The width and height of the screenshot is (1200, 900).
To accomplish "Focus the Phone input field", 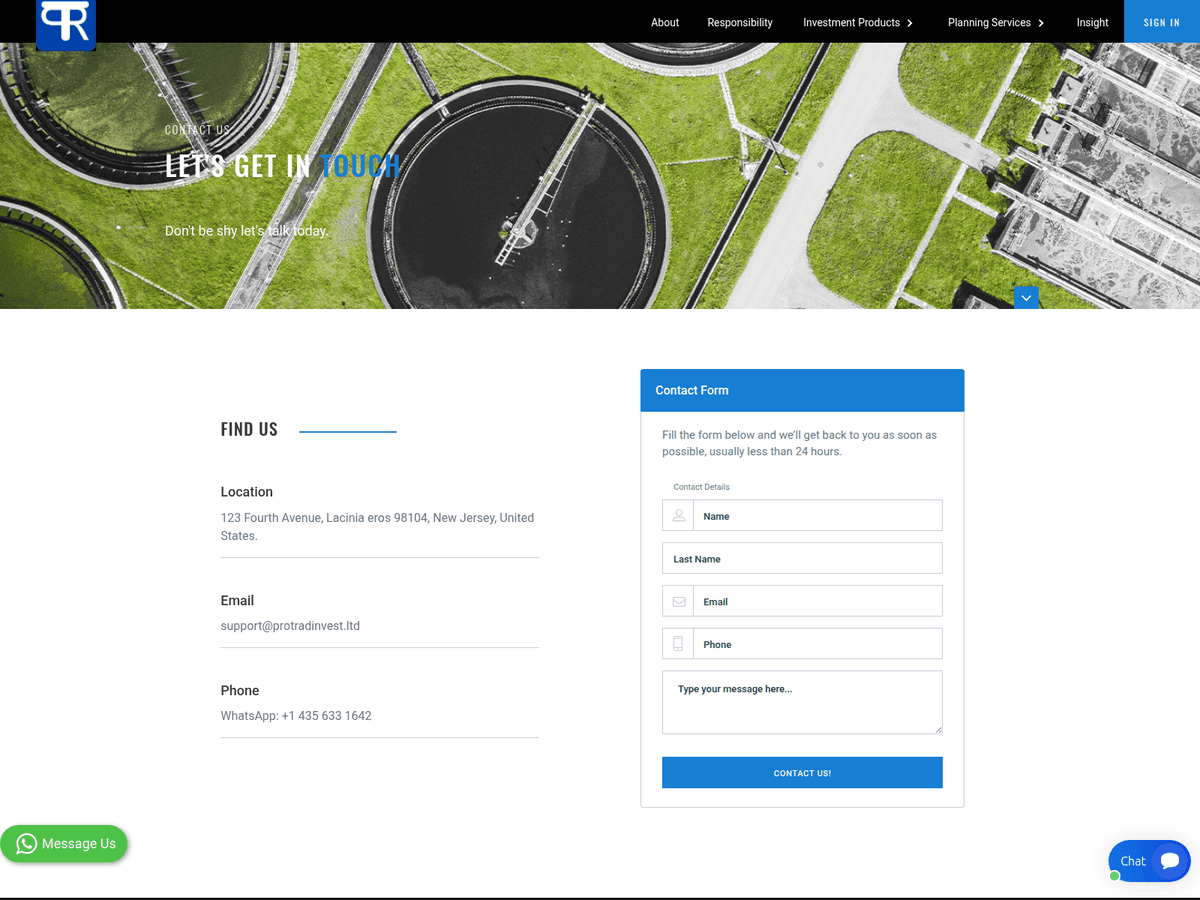I will click(x=817, y=644).
